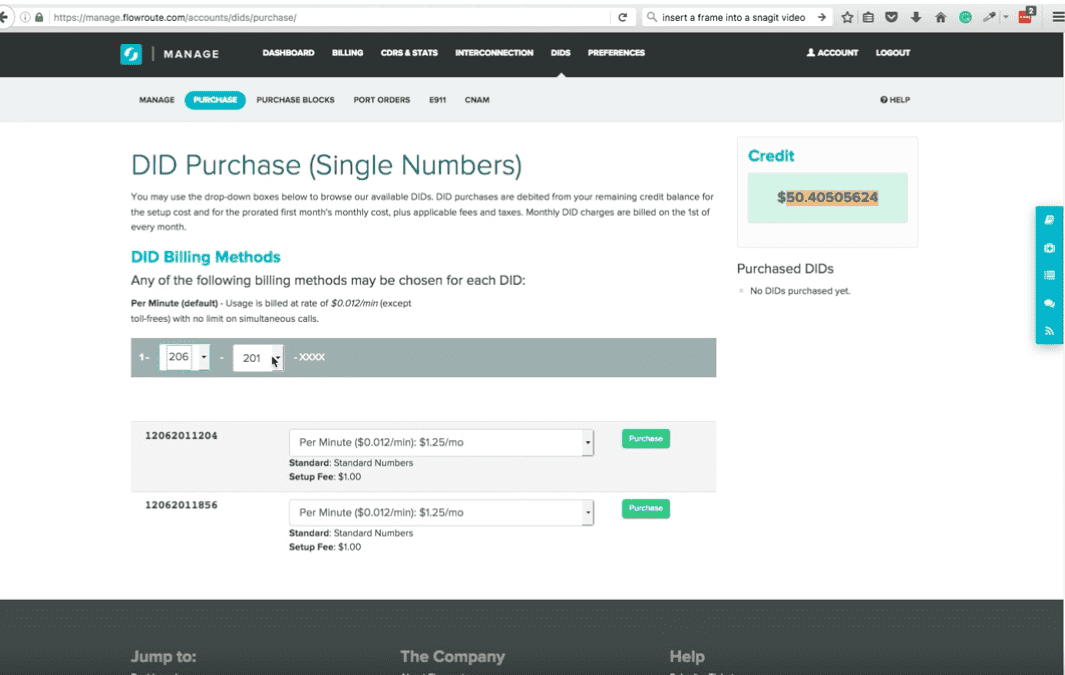The height and width of the screenshot is (675, 1065).
Task: Open the browser hamburger menu
Action: click(1058, 17)
